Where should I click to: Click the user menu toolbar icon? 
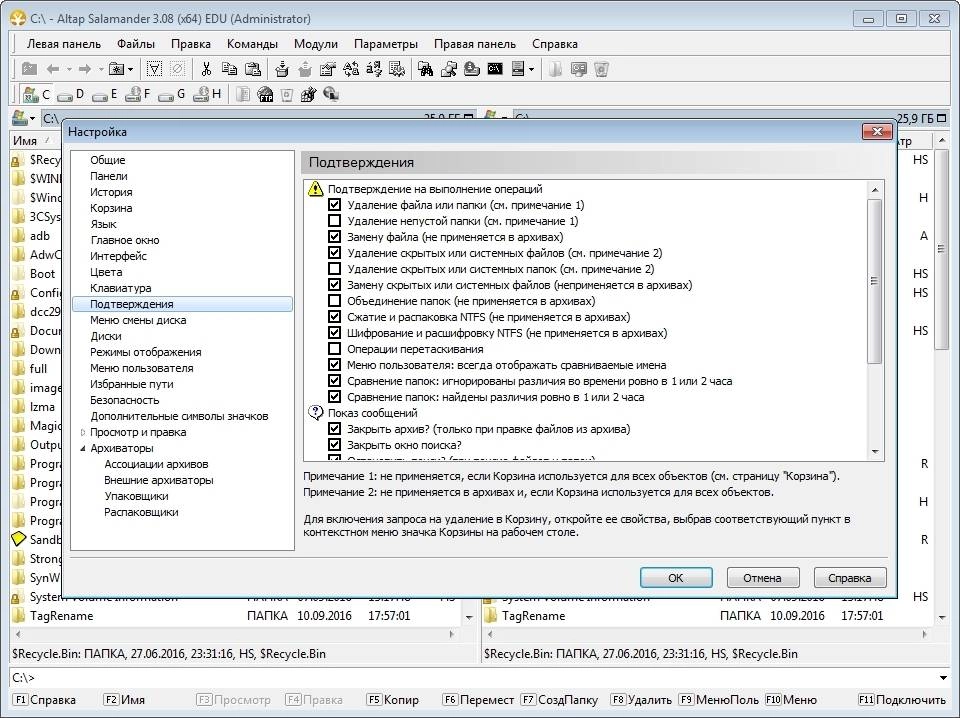click(x=517, y=69)
